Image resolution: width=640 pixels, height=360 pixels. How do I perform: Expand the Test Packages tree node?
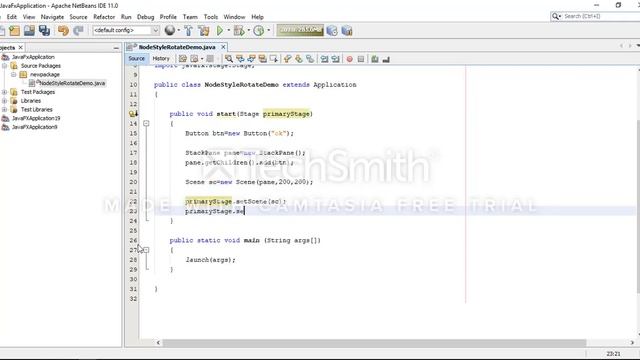point(4,92)
